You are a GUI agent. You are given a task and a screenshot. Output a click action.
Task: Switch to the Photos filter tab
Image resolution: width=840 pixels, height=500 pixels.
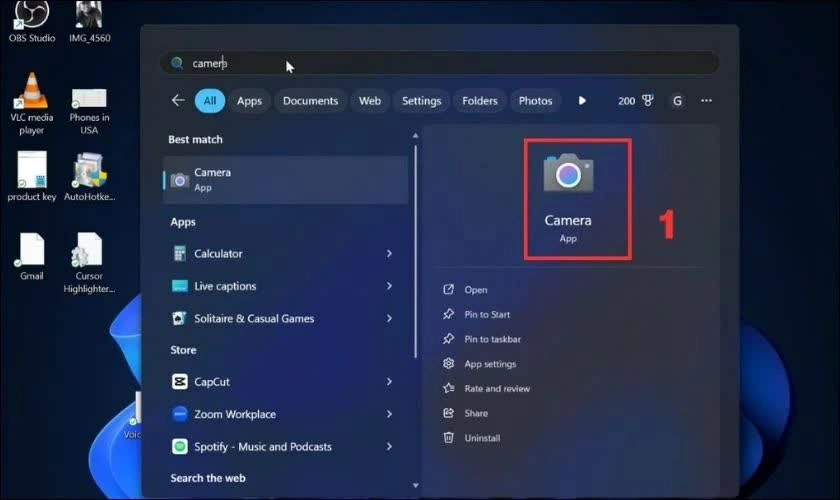[535, 101]
